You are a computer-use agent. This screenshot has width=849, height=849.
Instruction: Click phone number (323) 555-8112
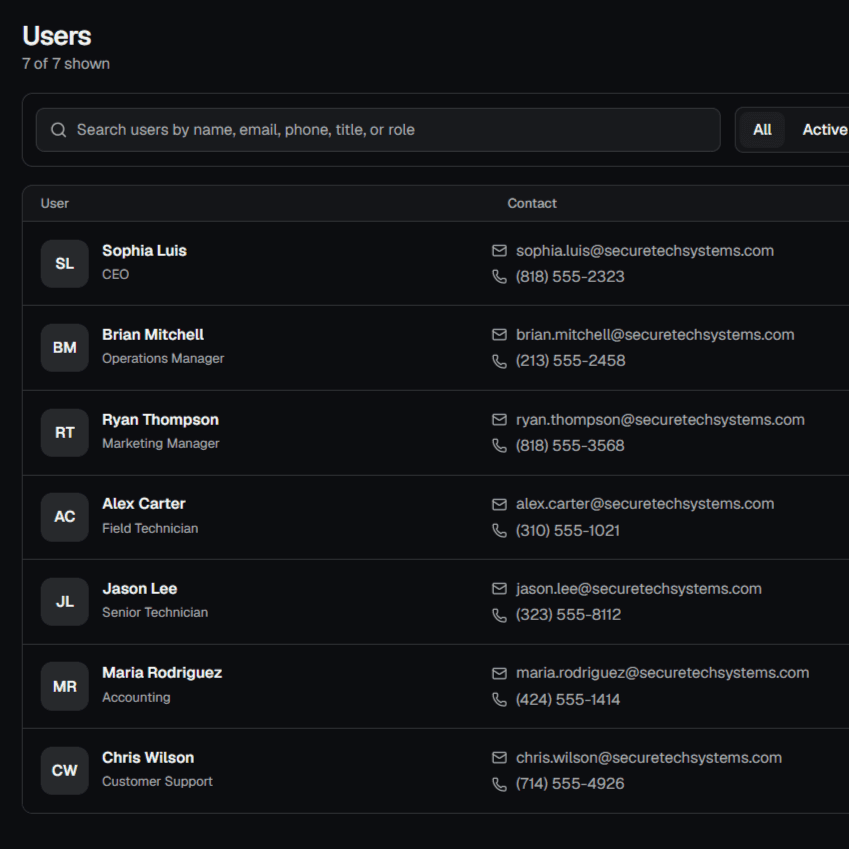[x=569, y=615]
